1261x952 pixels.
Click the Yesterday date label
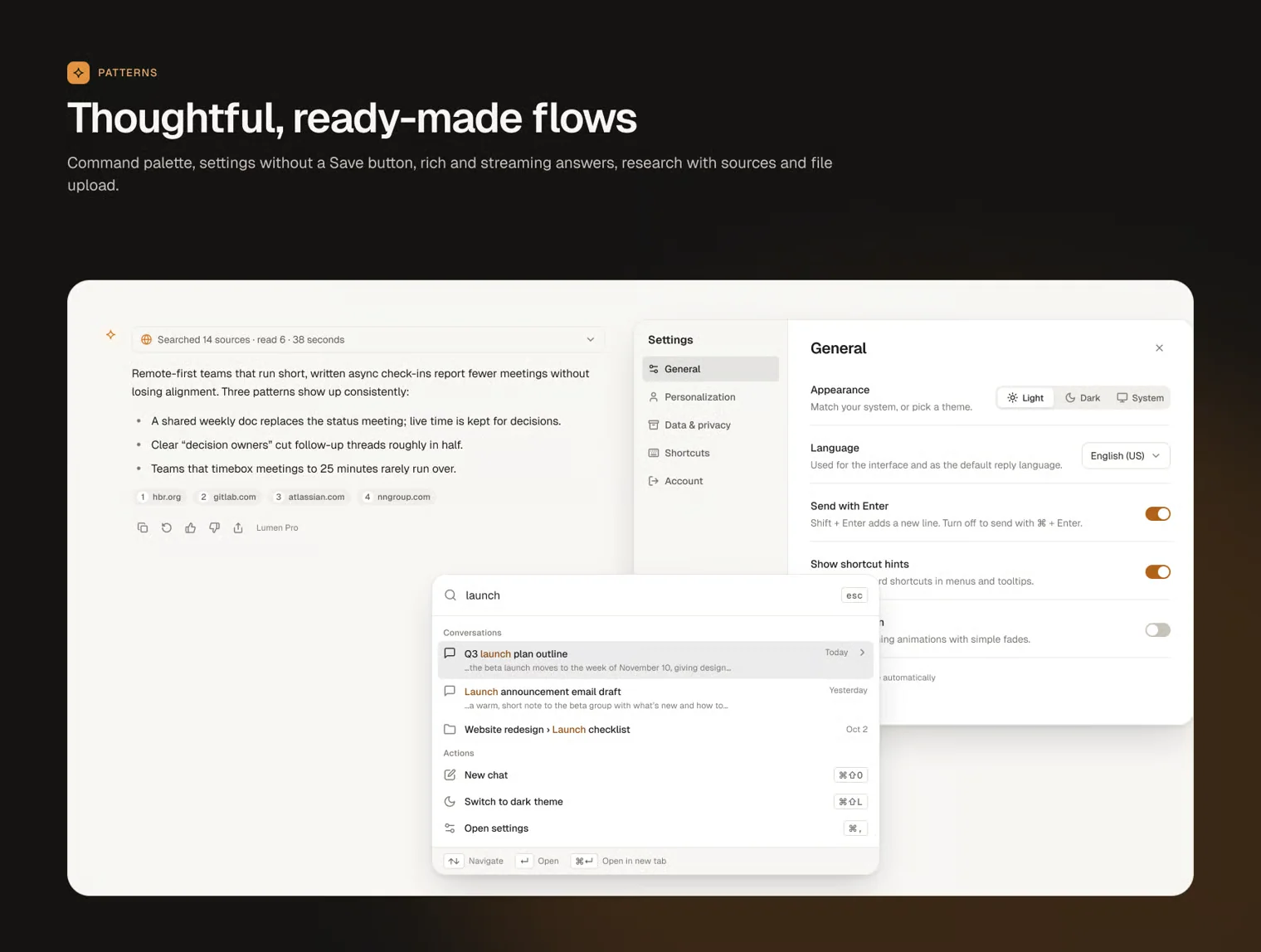click(x=848, y=690)
